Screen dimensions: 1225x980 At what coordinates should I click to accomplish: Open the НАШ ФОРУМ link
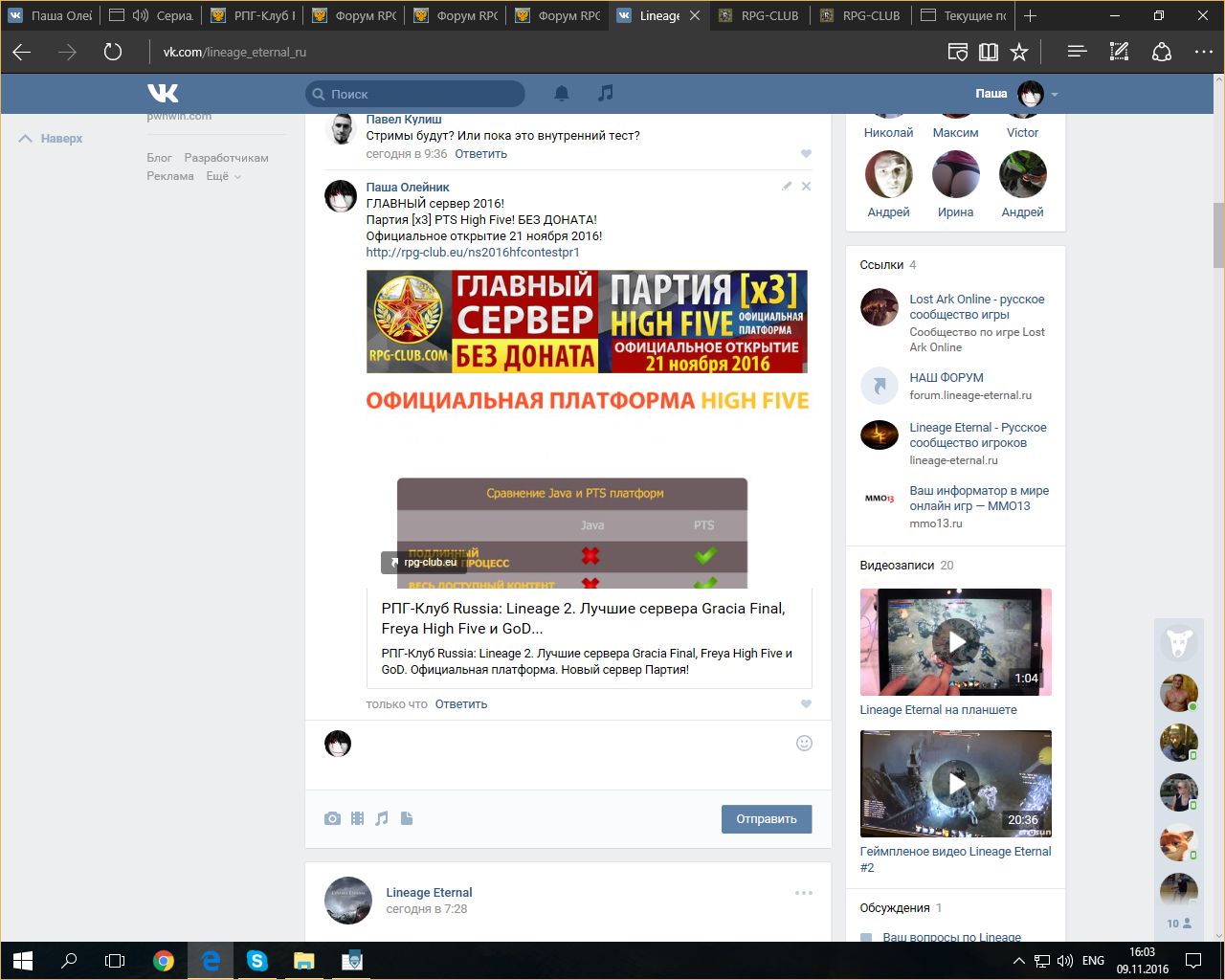[x=947, y=378]
